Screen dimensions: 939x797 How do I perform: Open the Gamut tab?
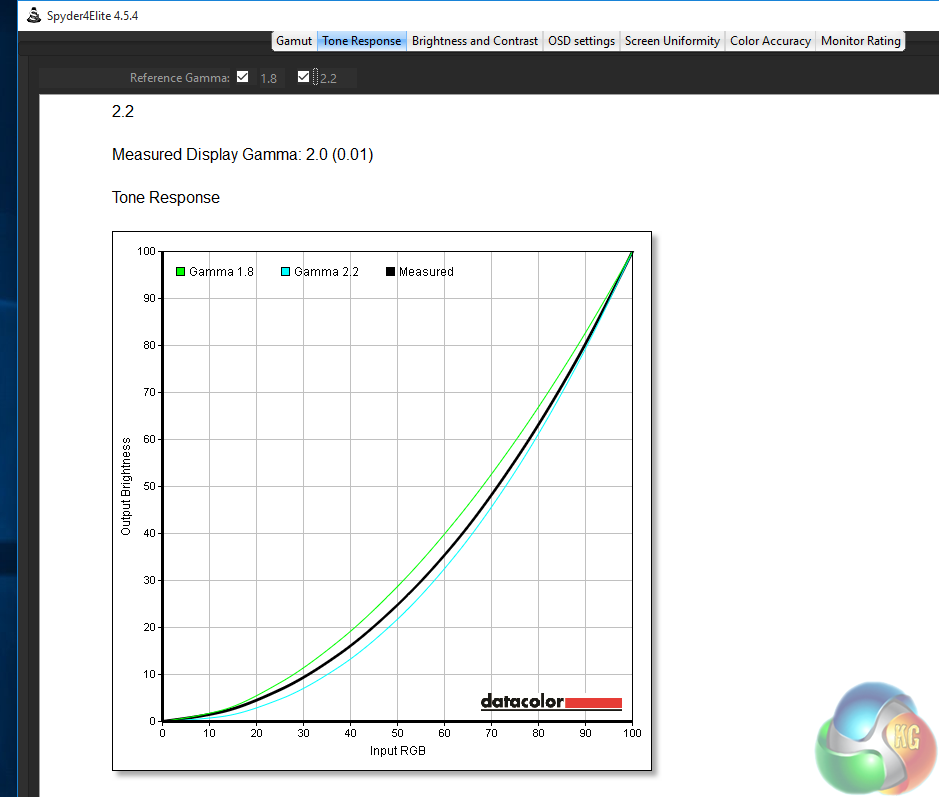click(294, 41)
